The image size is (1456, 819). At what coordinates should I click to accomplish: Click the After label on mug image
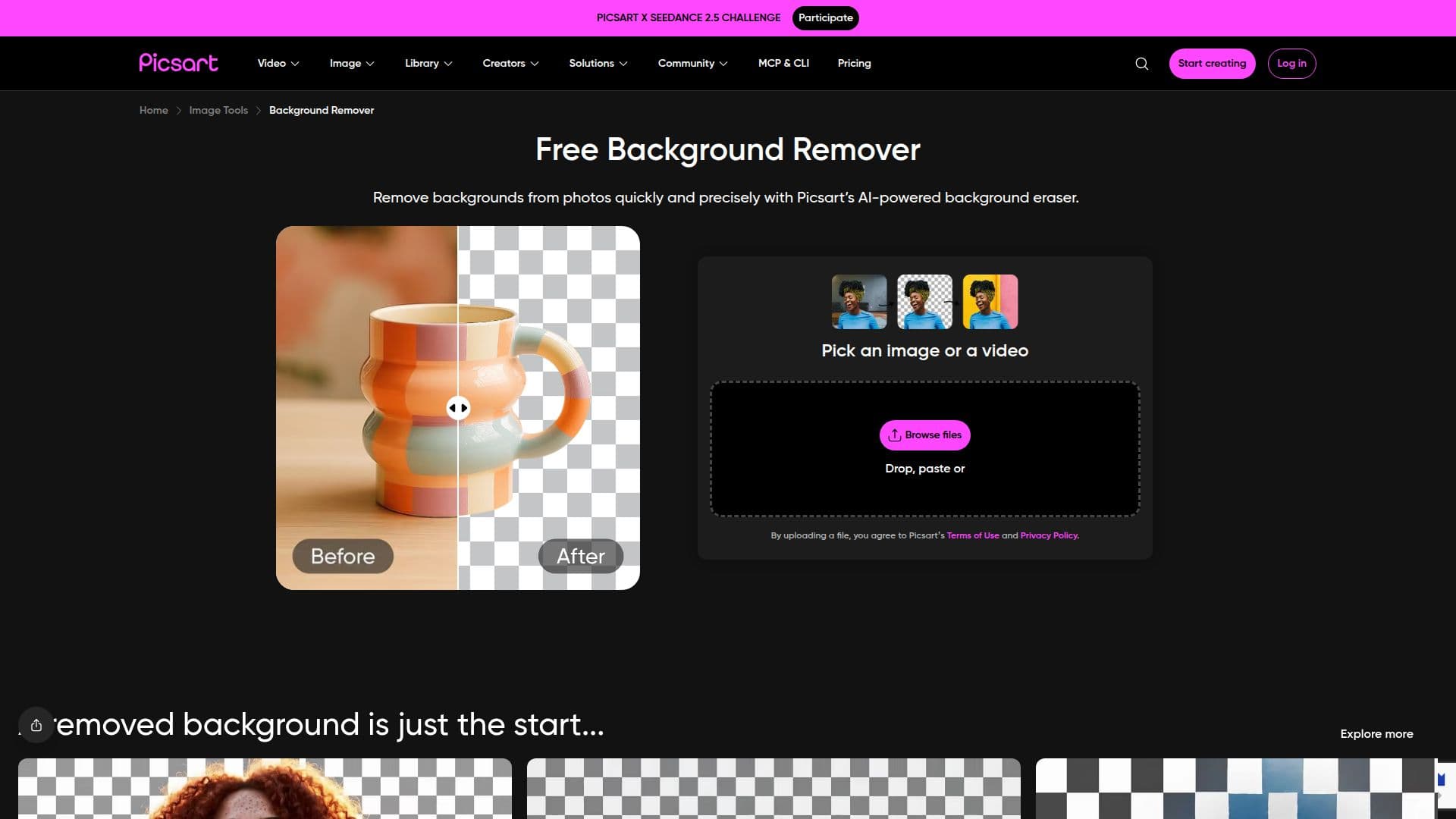(581, 556)
